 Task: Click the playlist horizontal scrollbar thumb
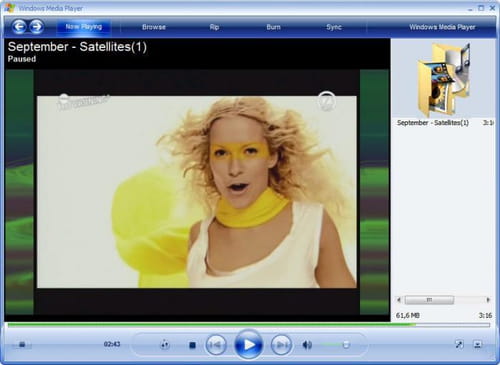429,300
